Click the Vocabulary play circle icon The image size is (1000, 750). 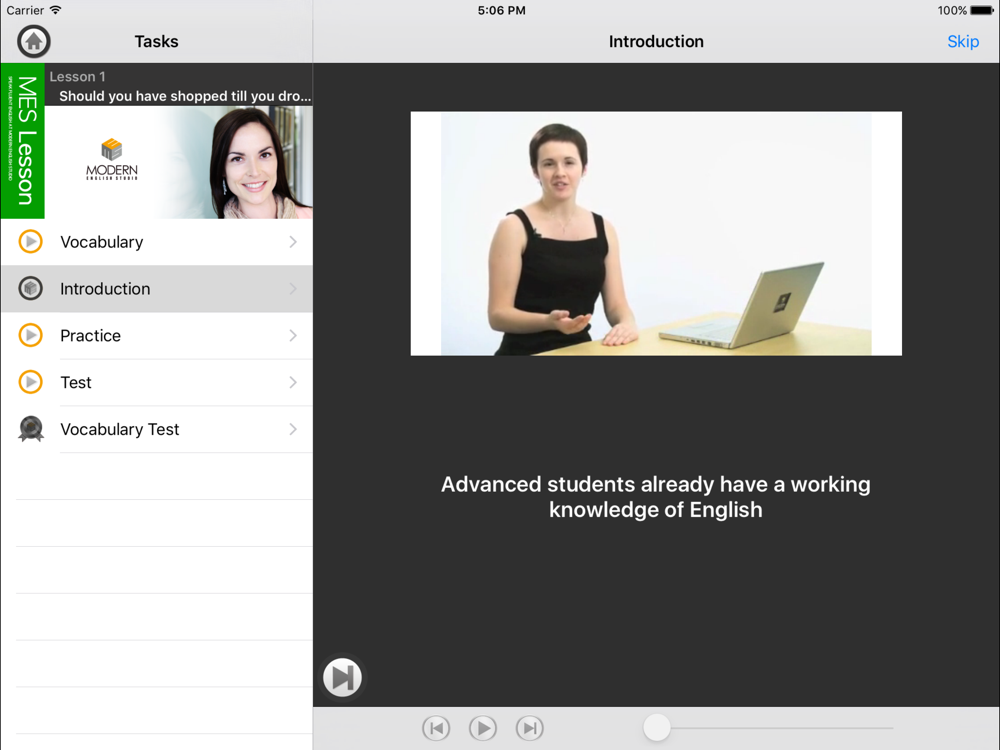tap(30, 242)
